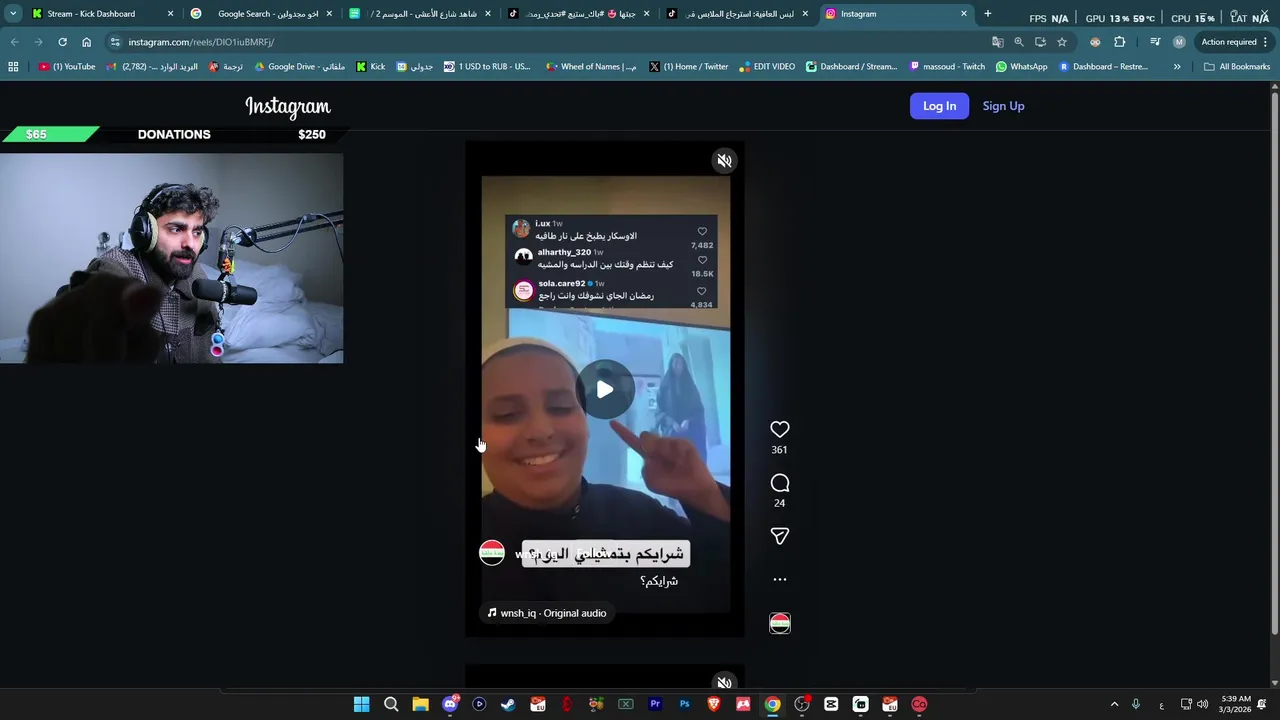The width and height of the screenshot is (1280, 720).
Task: Open Chrome profile avatar
Action: coord(1179,42)
